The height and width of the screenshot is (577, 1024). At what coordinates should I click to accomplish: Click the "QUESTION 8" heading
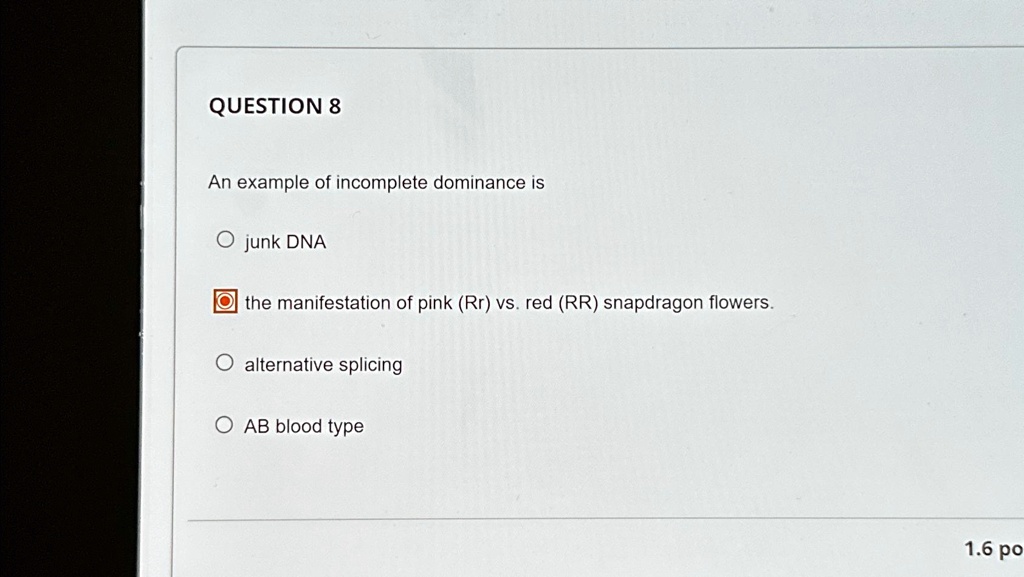click(x=274, y=106)
